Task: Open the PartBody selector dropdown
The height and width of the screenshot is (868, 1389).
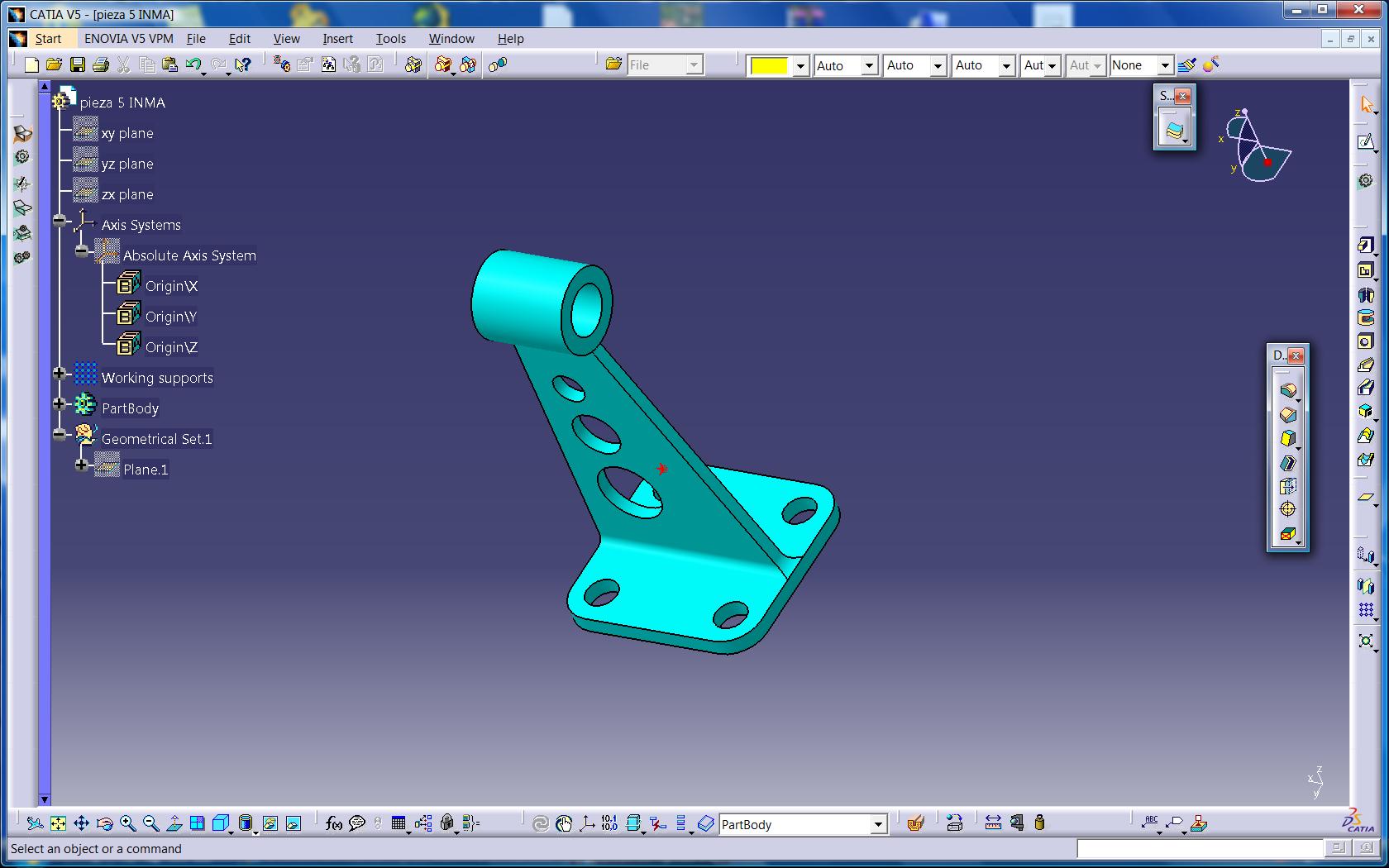Action: (878, 824)
